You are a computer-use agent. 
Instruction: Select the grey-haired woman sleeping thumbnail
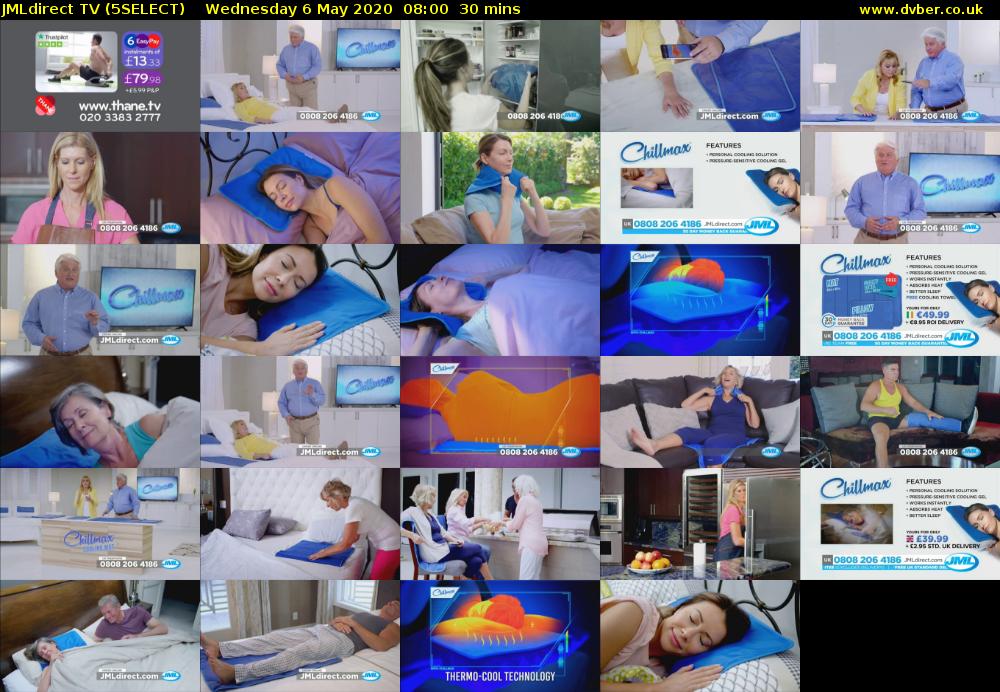(100, 412)
